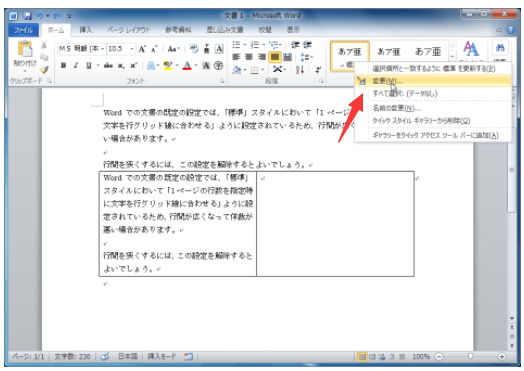Click the Copy icon in clipboard group
The width and height of the screenshot is (524, 371).
tap(44, 57)
